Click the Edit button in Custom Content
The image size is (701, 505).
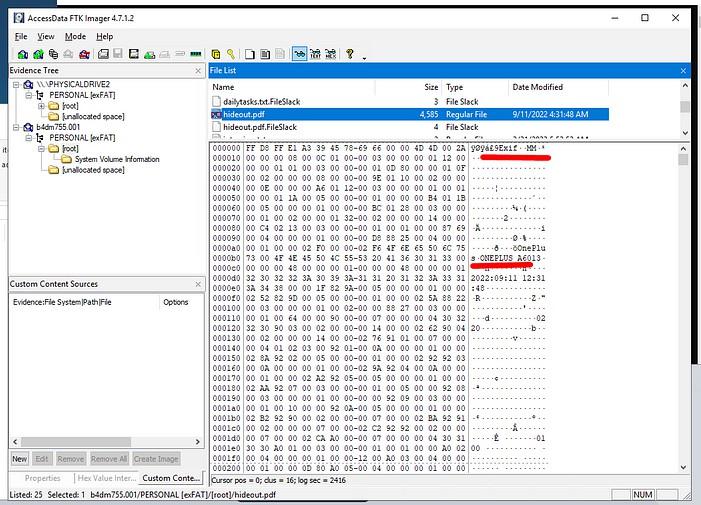42,459
